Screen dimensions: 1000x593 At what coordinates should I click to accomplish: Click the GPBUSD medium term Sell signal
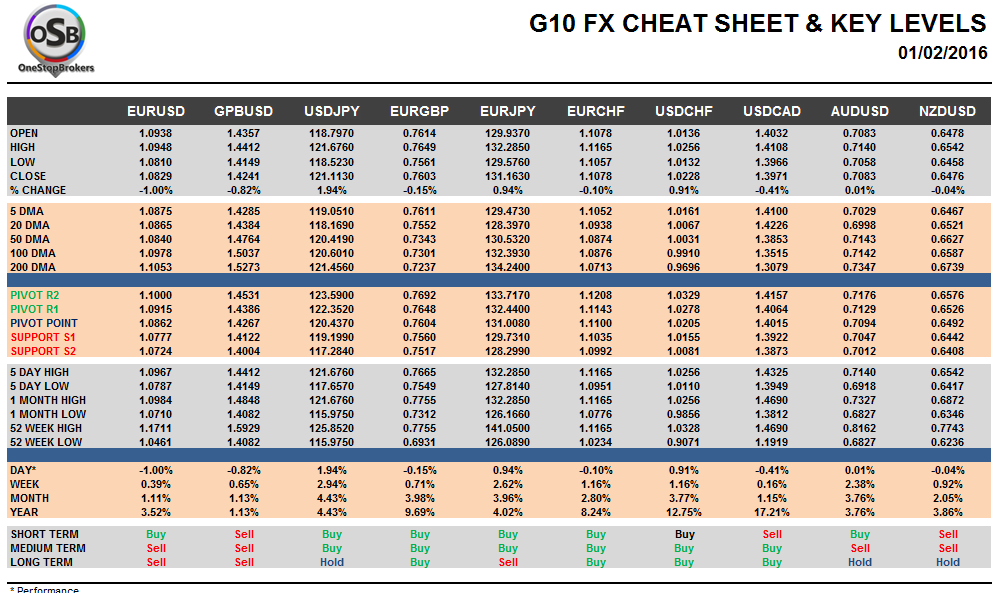click(x=244, y=549)
